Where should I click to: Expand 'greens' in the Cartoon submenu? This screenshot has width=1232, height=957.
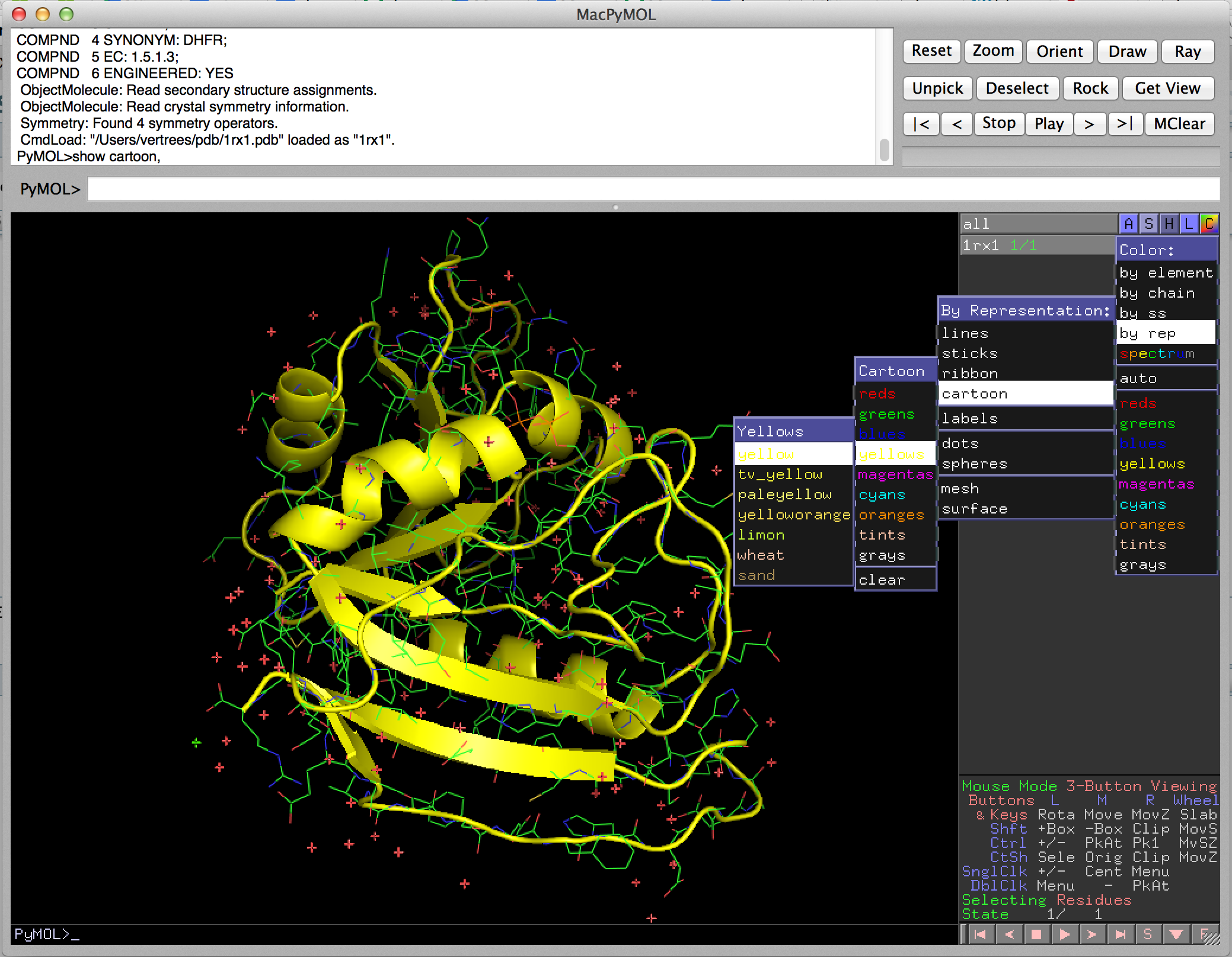pos(895,414)
